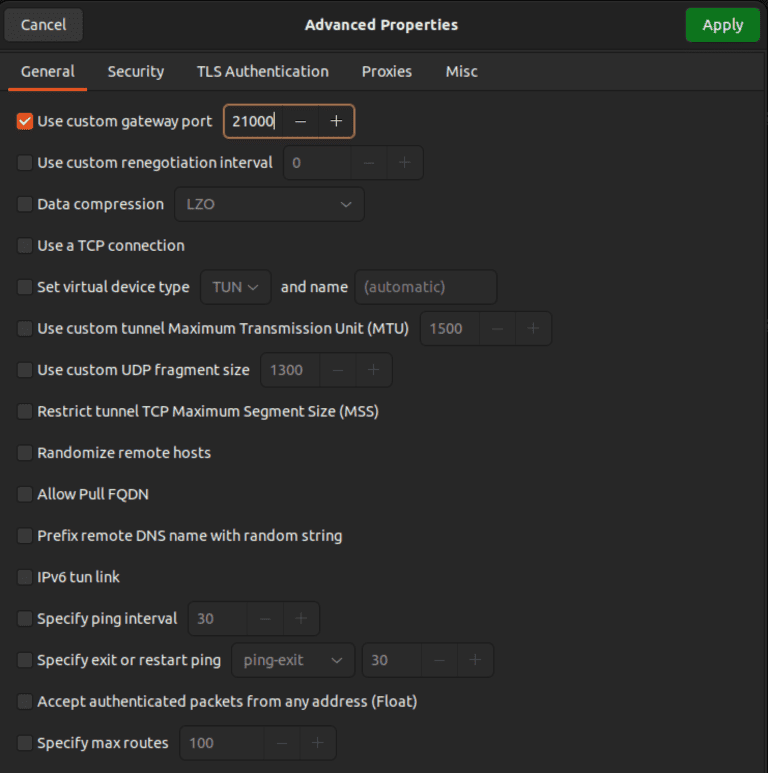Enable IPv6 tun link checkbox
The image size is (768, 773).
(x=25, y=577)
